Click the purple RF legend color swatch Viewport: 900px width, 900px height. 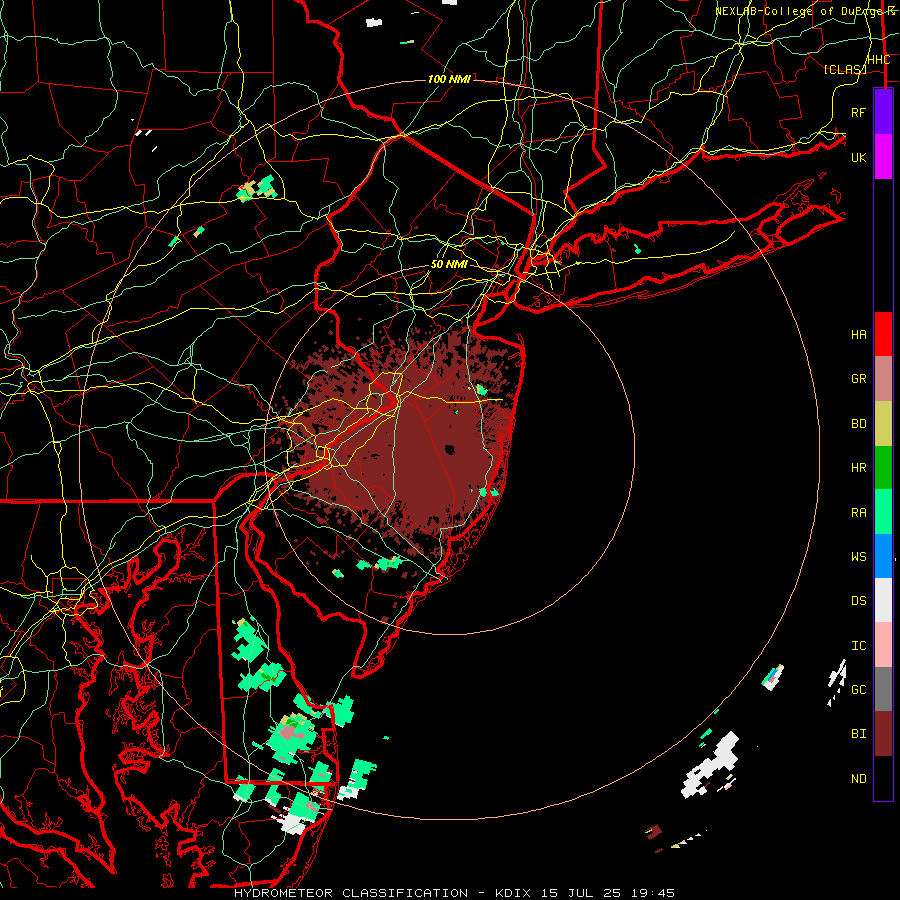883,112
